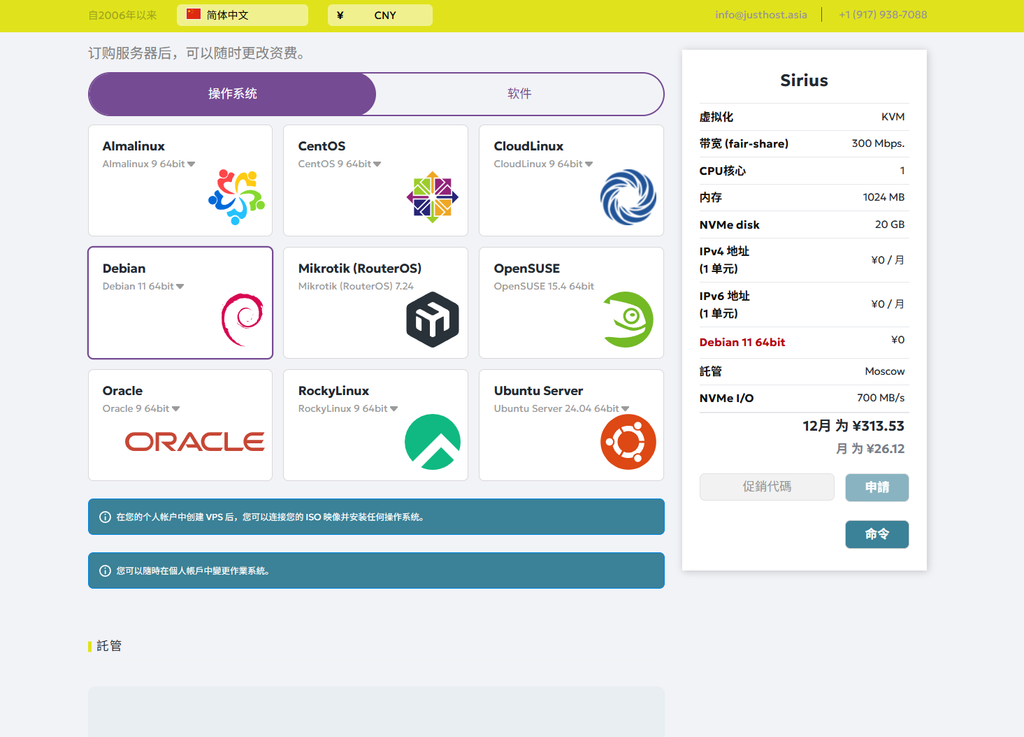Open Ubuntu Server 24.04 version dropdown

click(562, 409)
